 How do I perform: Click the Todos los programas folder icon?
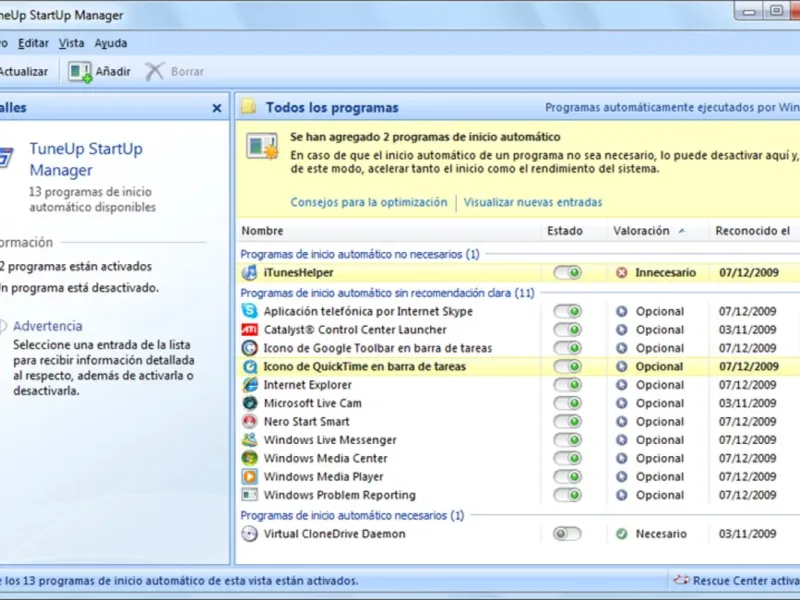click(249, 107)
